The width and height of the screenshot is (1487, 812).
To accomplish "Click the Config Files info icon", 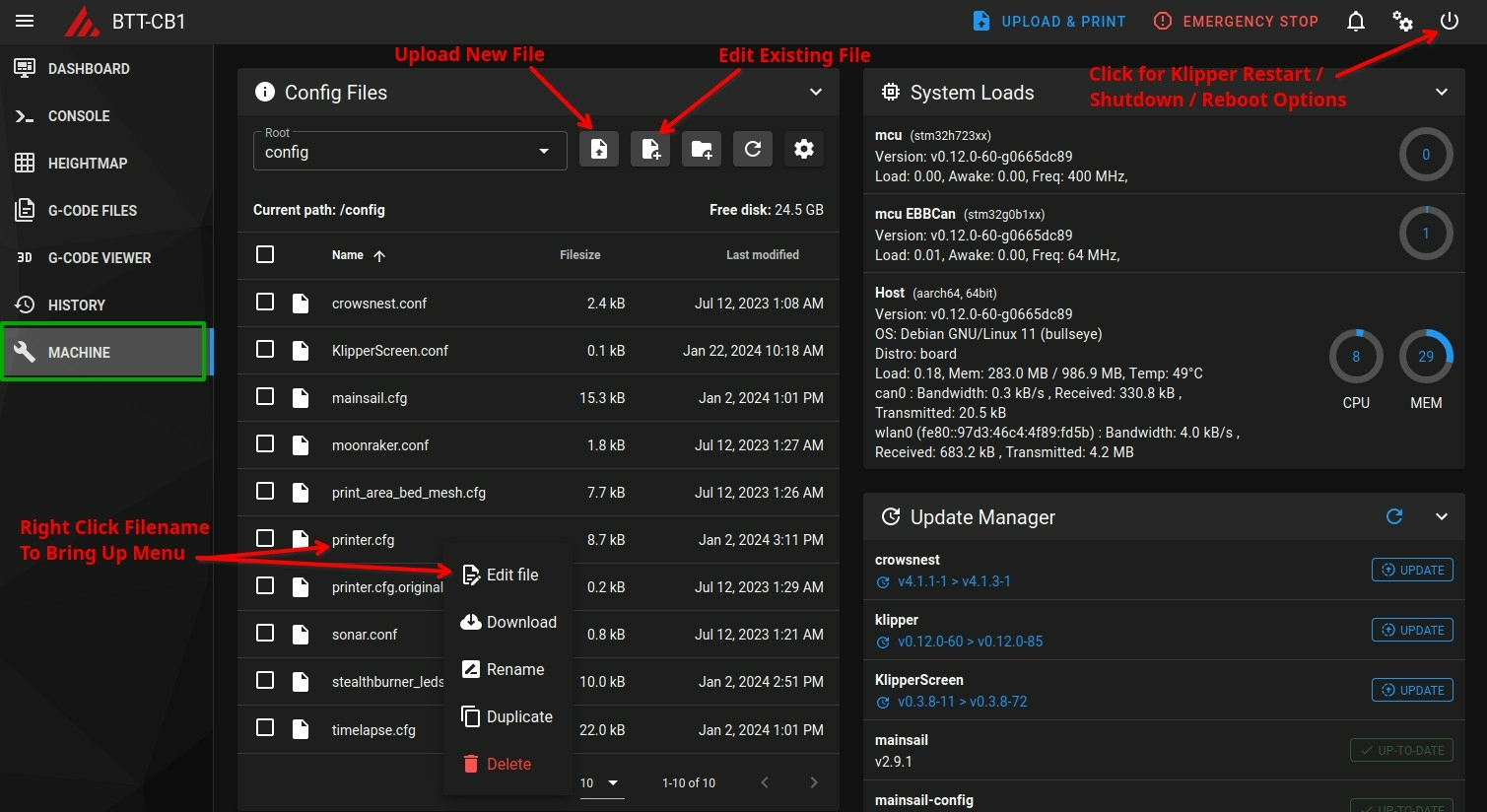I will [x=265, y=92].
